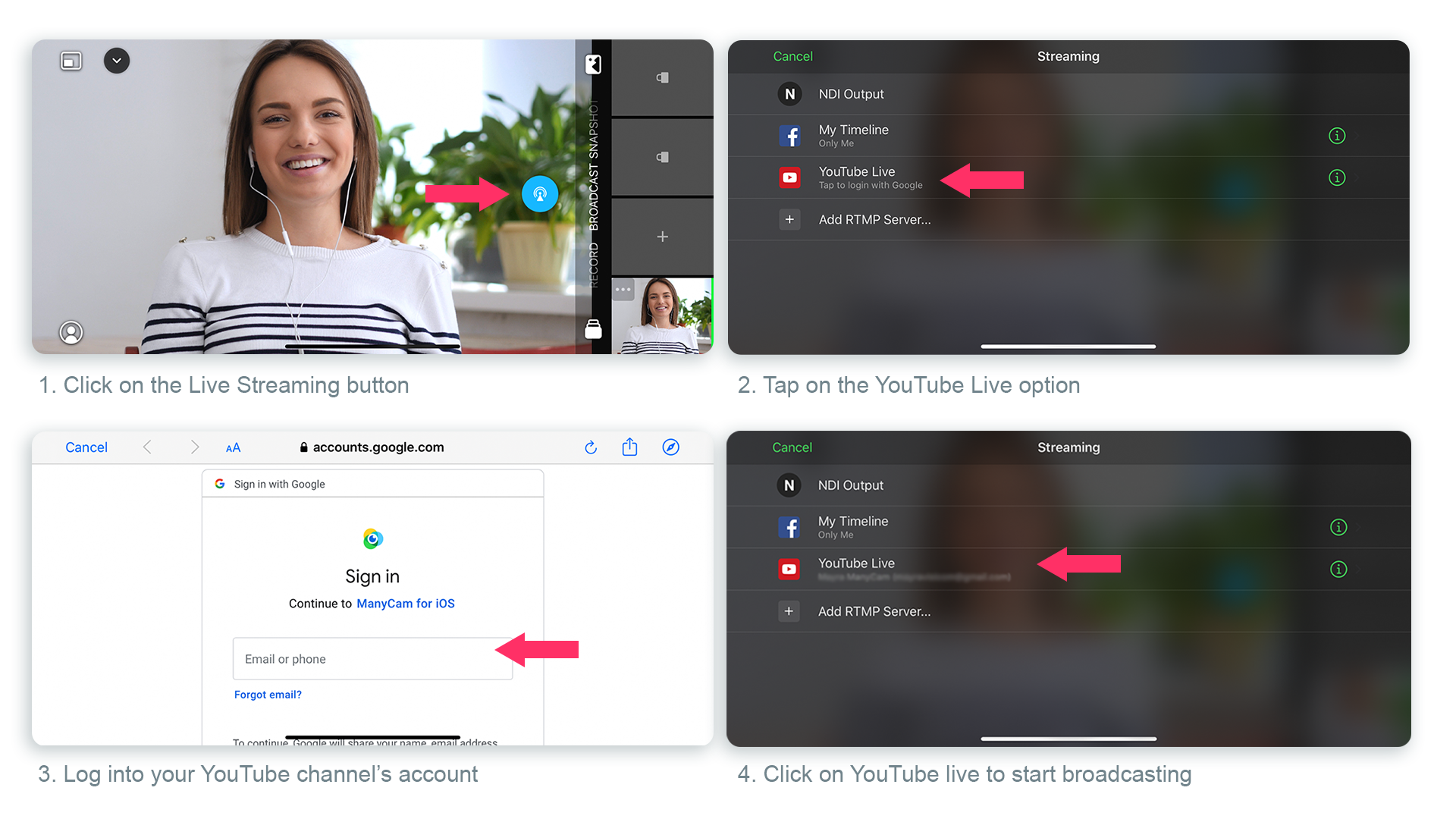This screenshot has width=1456, height=819.
Task: Go back in the sign-in browser
Action: [147, 447]
